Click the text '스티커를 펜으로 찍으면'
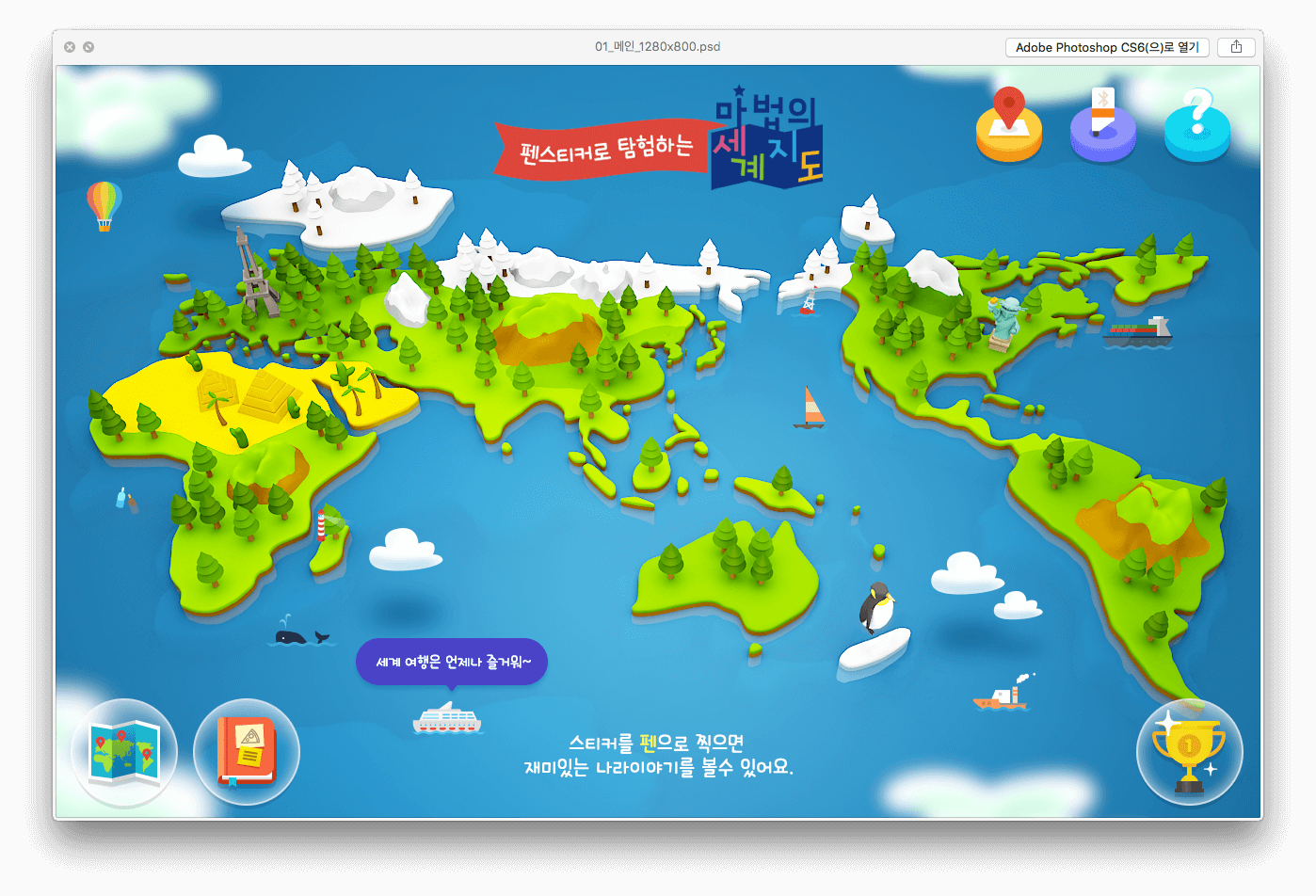 point(656,744)
